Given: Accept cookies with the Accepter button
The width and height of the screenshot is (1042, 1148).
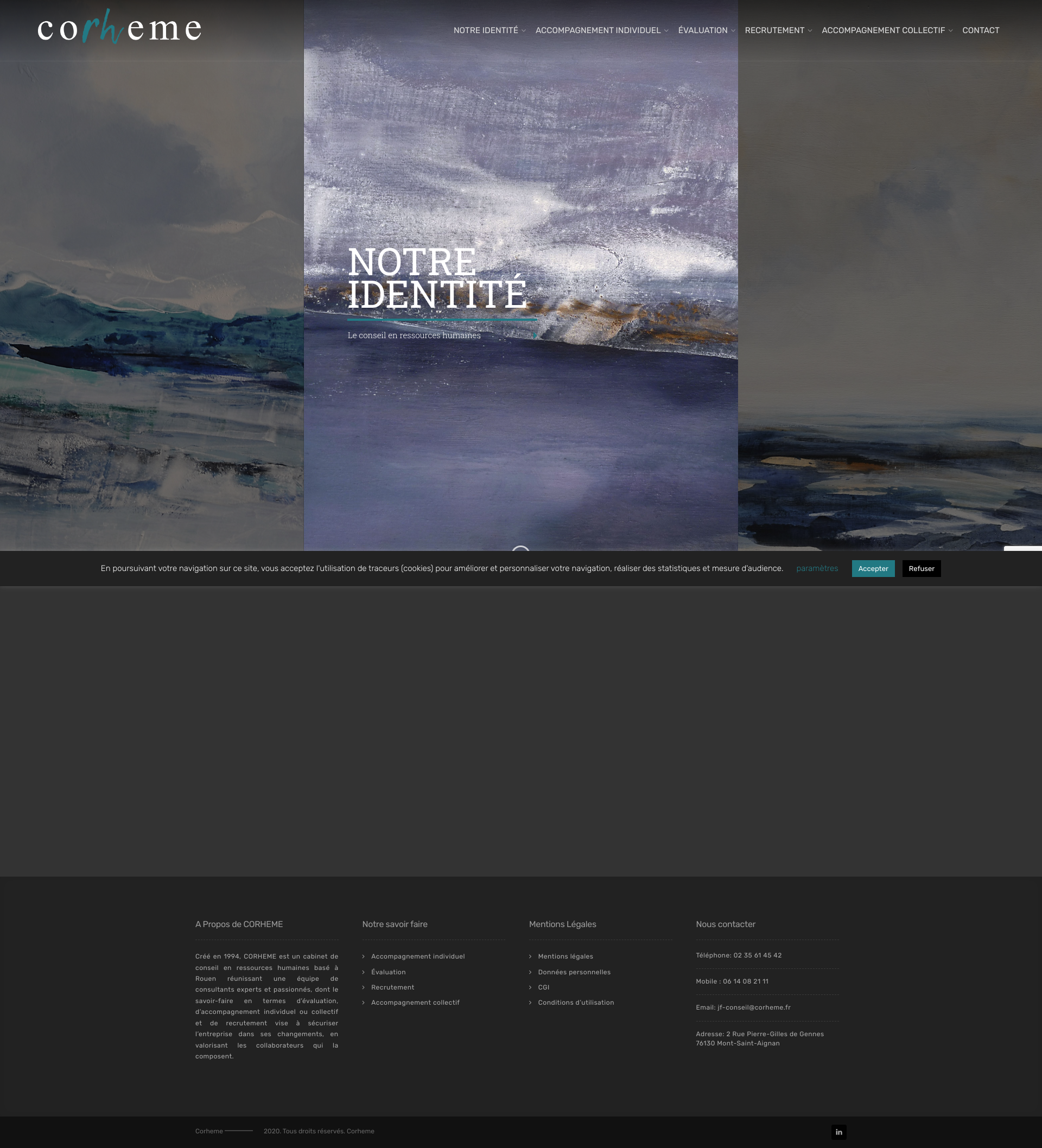Looking at the screenshot, I should click(873, 568).
